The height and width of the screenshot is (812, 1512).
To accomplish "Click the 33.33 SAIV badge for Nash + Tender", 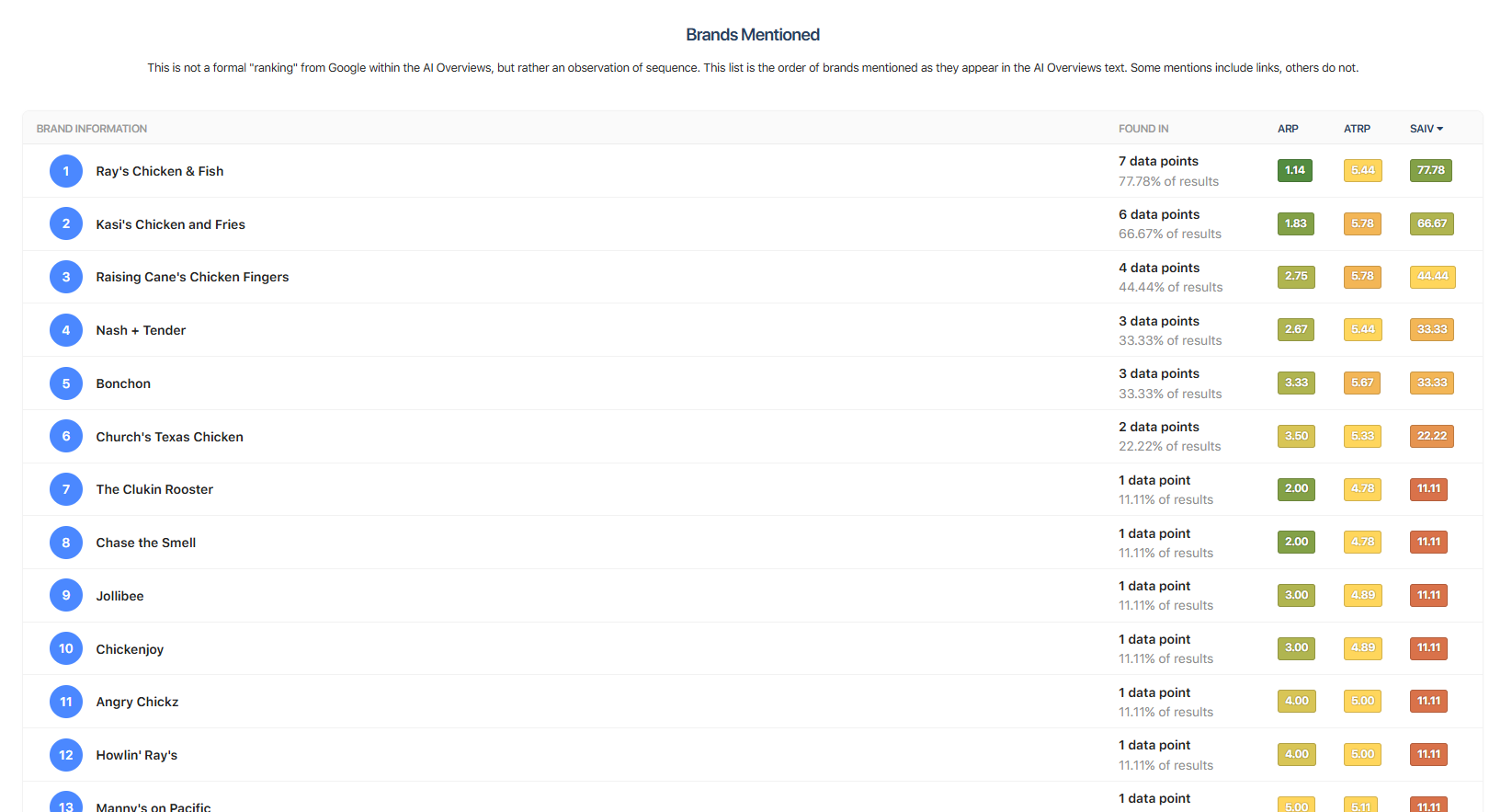I will coord(1432,329).
